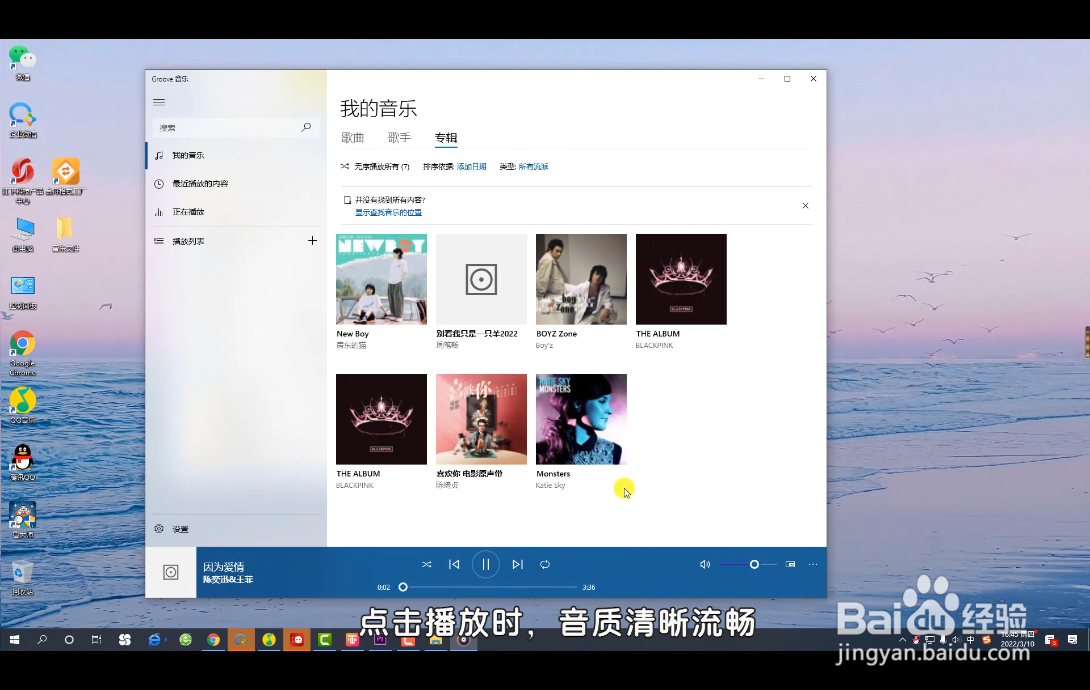
Task: Open the Windows Start menu
Action: coord(15,640)
